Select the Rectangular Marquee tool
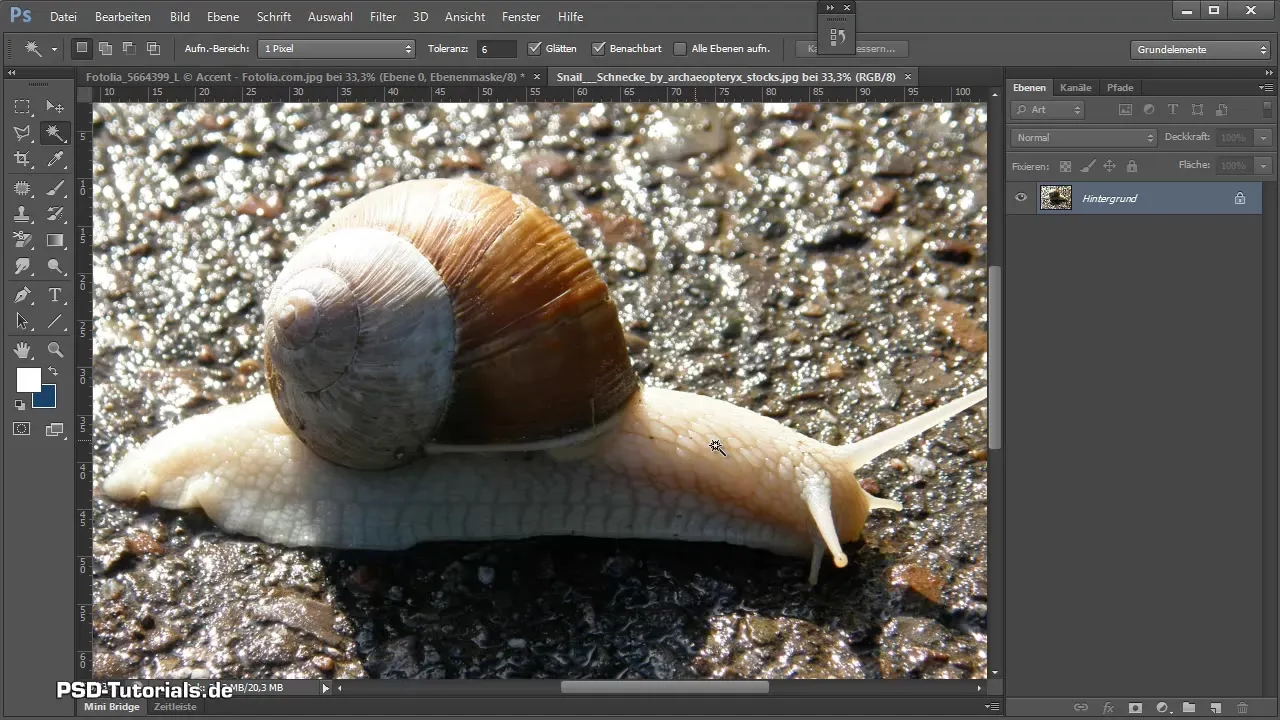 click(22, 107)
